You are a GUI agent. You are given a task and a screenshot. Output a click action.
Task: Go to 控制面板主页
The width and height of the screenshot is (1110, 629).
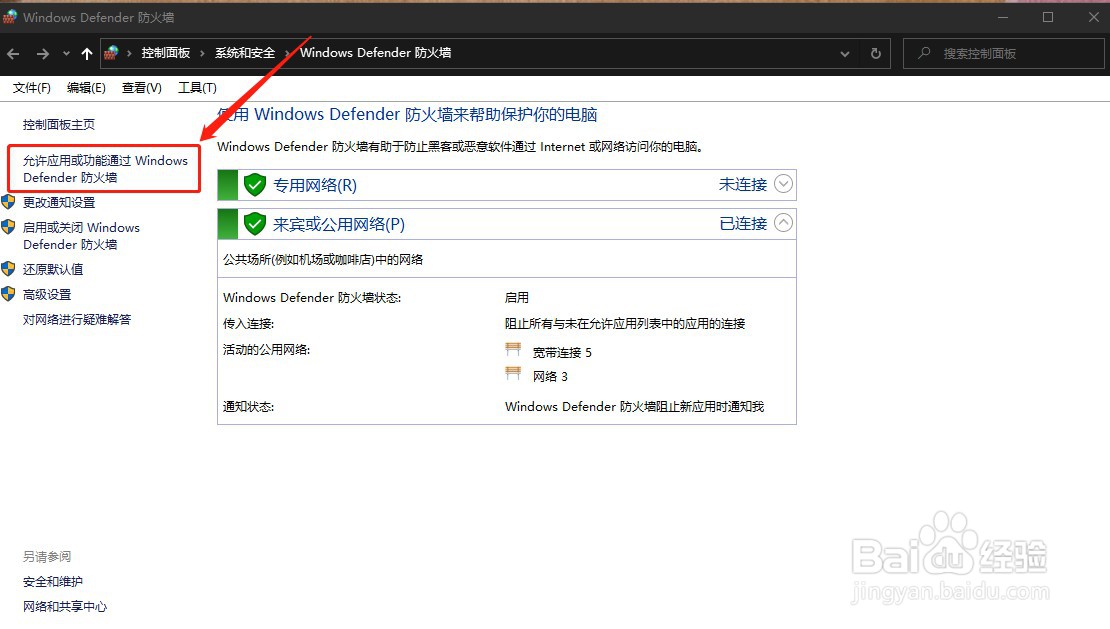point(59,125)
